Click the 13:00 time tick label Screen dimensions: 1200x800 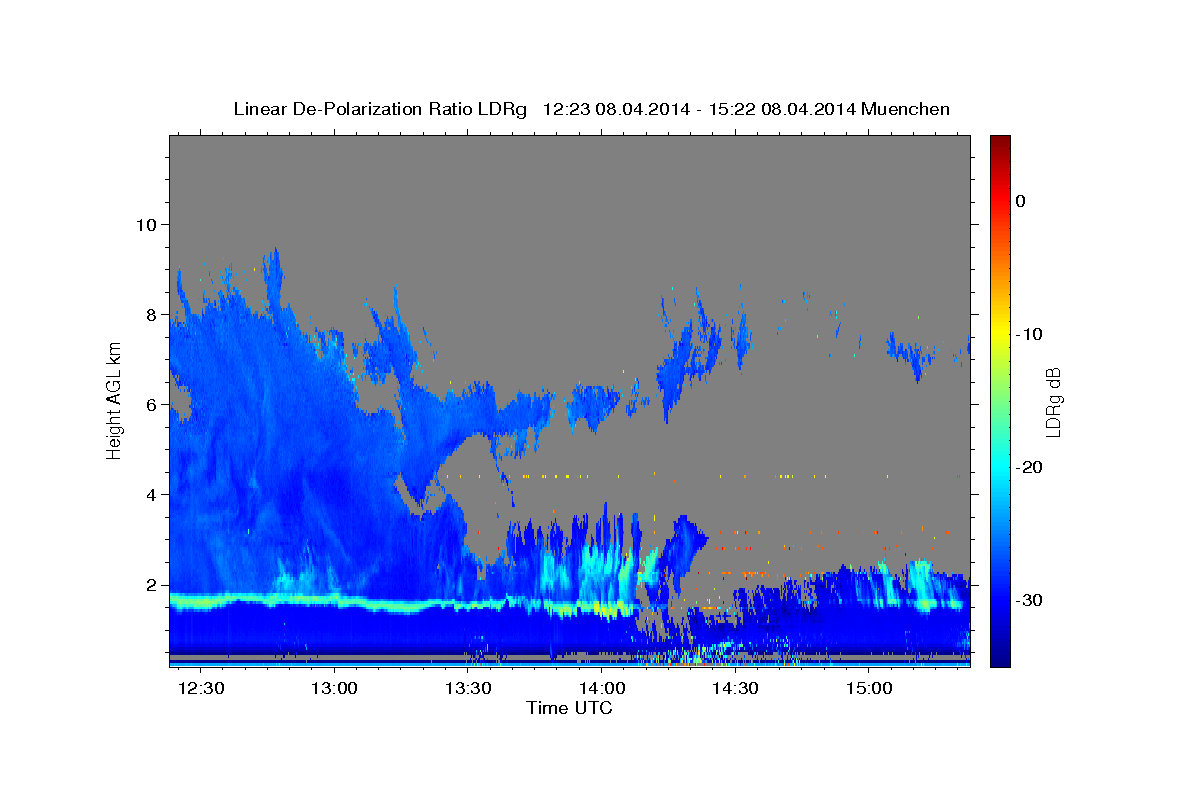point(335,689)
